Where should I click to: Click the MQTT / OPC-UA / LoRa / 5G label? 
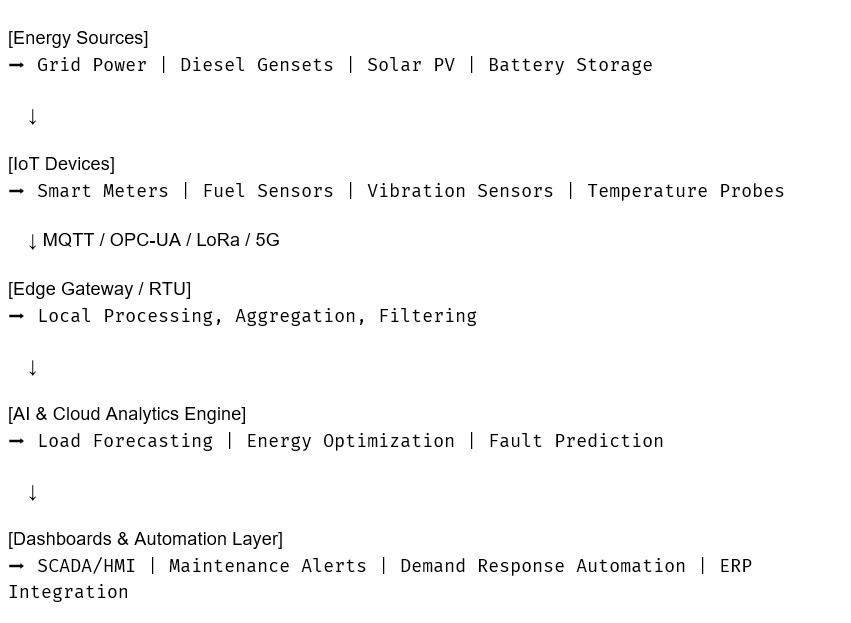pyautogui.click(x=161, y=240)
